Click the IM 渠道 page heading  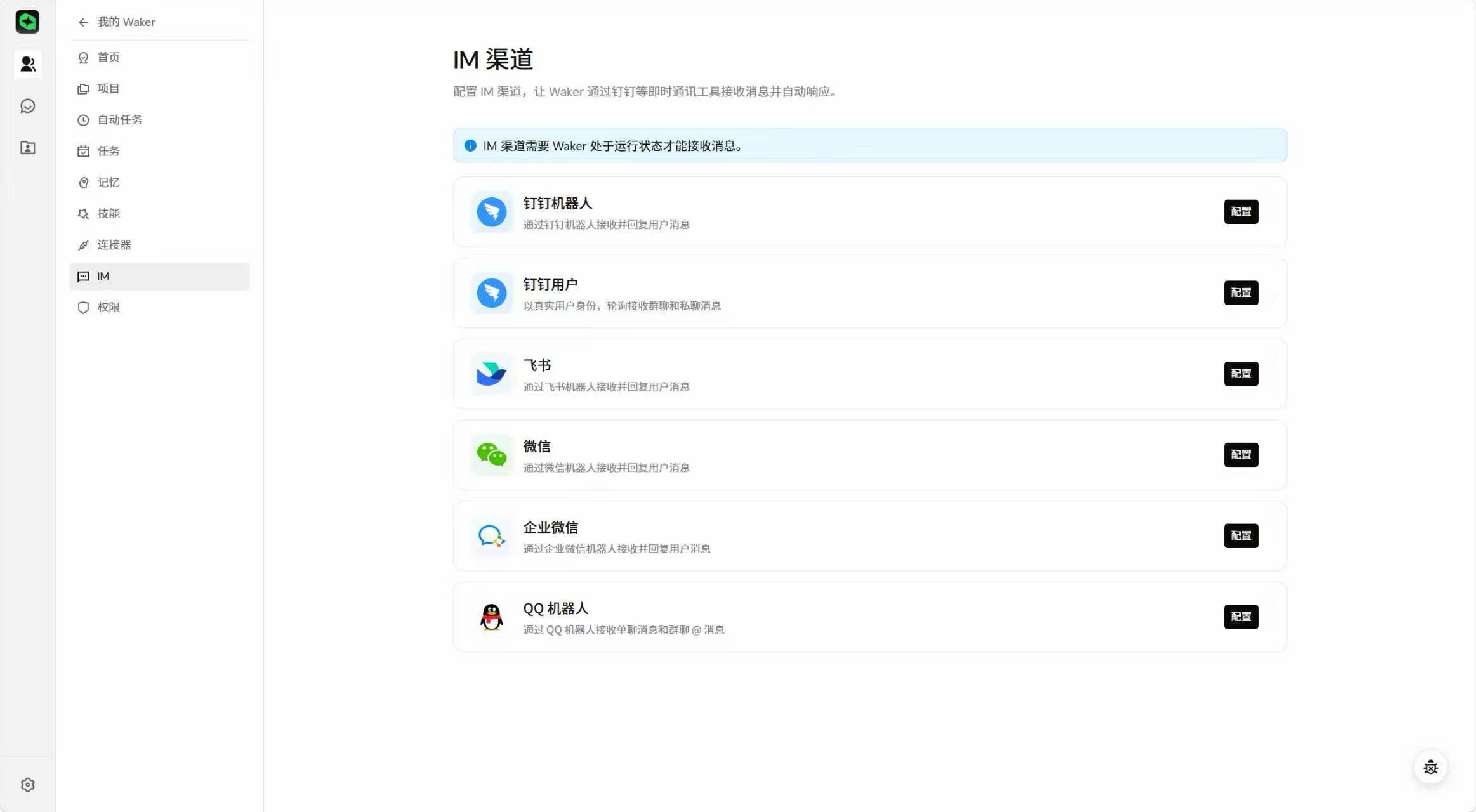[493, 60]
